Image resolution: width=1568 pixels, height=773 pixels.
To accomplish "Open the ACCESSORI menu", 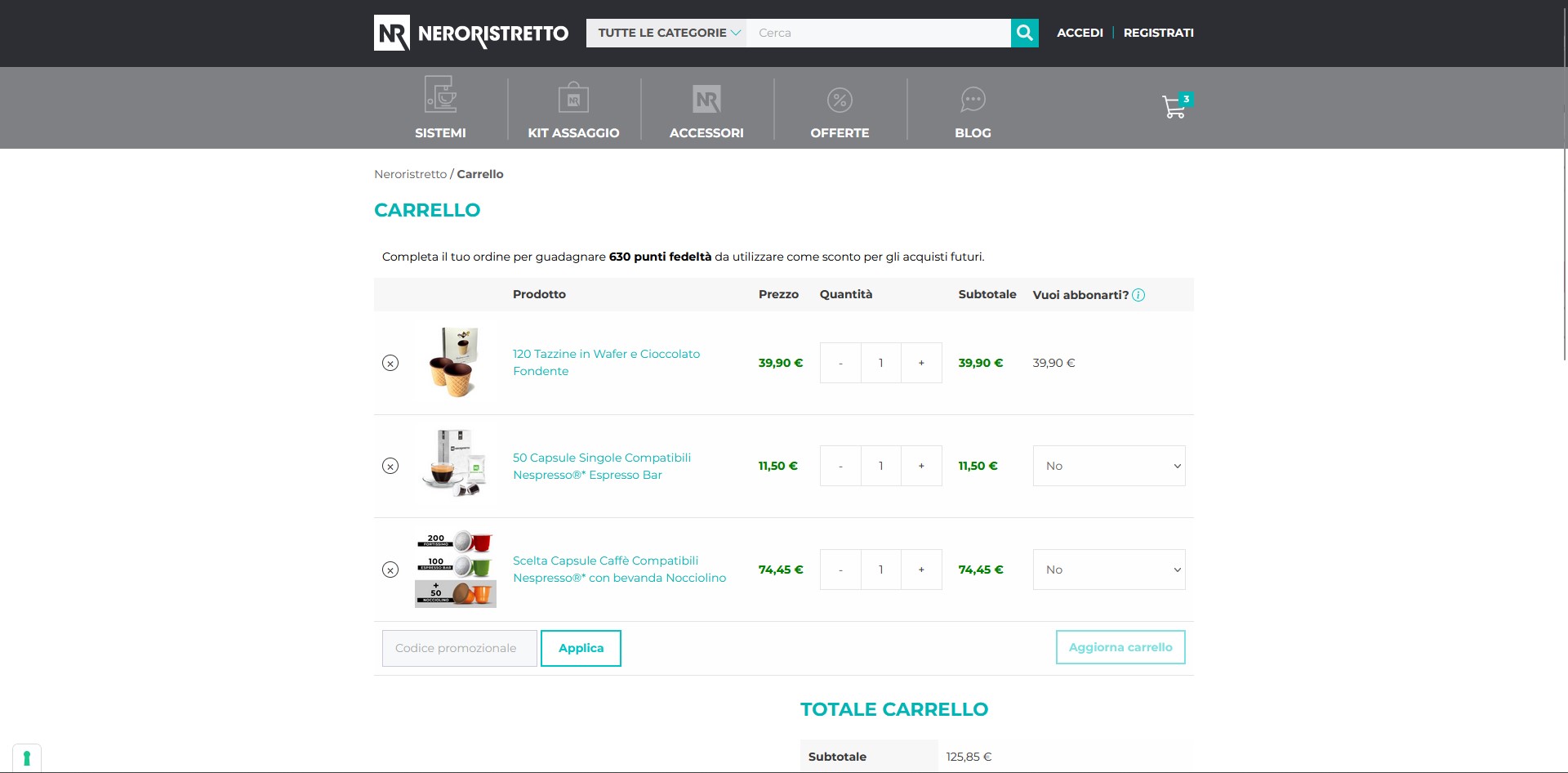I will click(x=706, y=132).
